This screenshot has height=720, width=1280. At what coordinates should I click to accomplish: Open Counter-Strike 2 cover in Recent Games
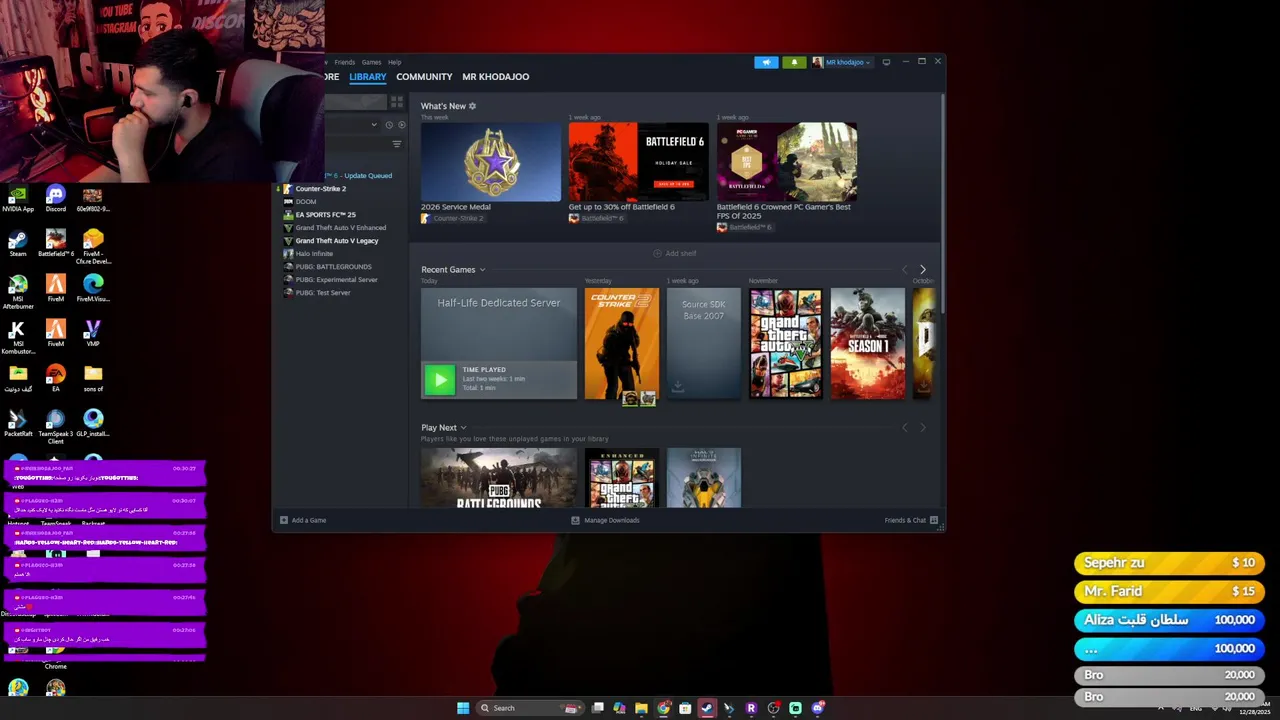click(x=622, y=344)
